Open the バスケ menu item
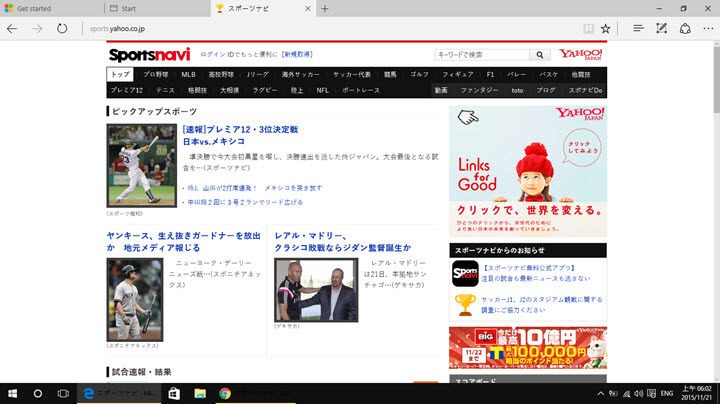The height and width of the screenshot is (404, 720). coord(549,74)
